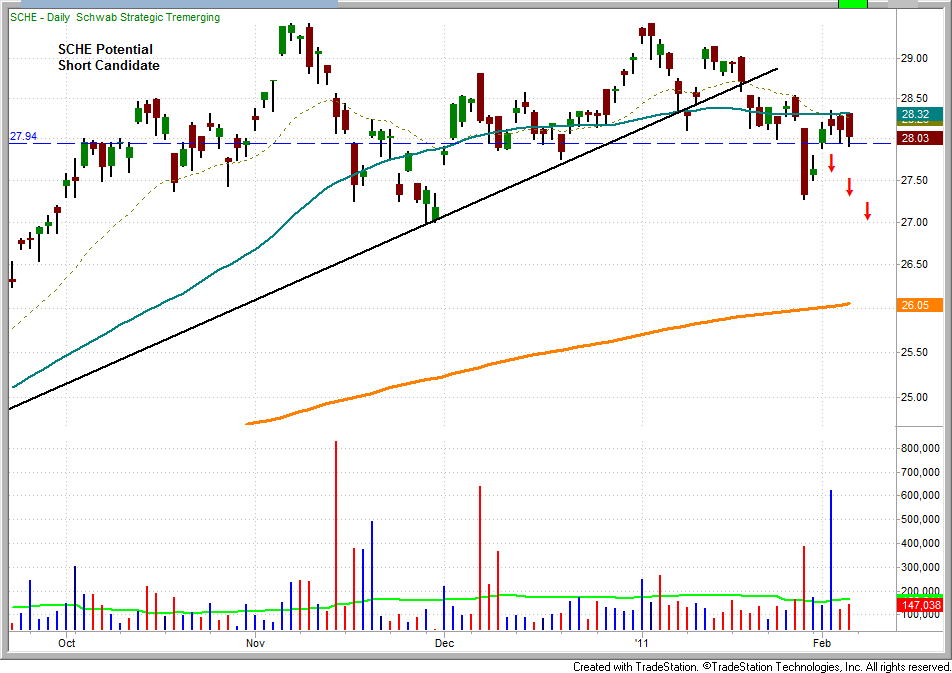Select the 300,000 volume axis label
Screen dimensions: 952x673
(920, 567)
